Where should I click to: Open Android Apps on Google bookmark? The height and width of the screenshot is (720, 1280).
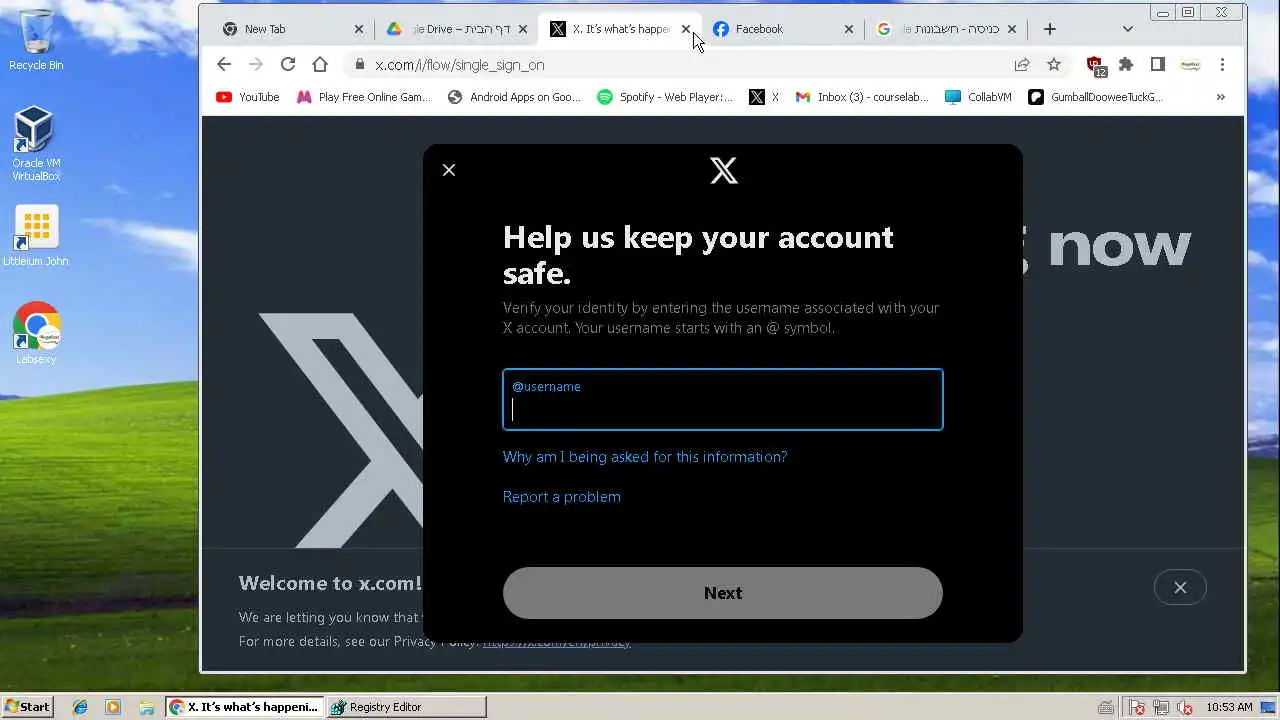tap(514, 97)
